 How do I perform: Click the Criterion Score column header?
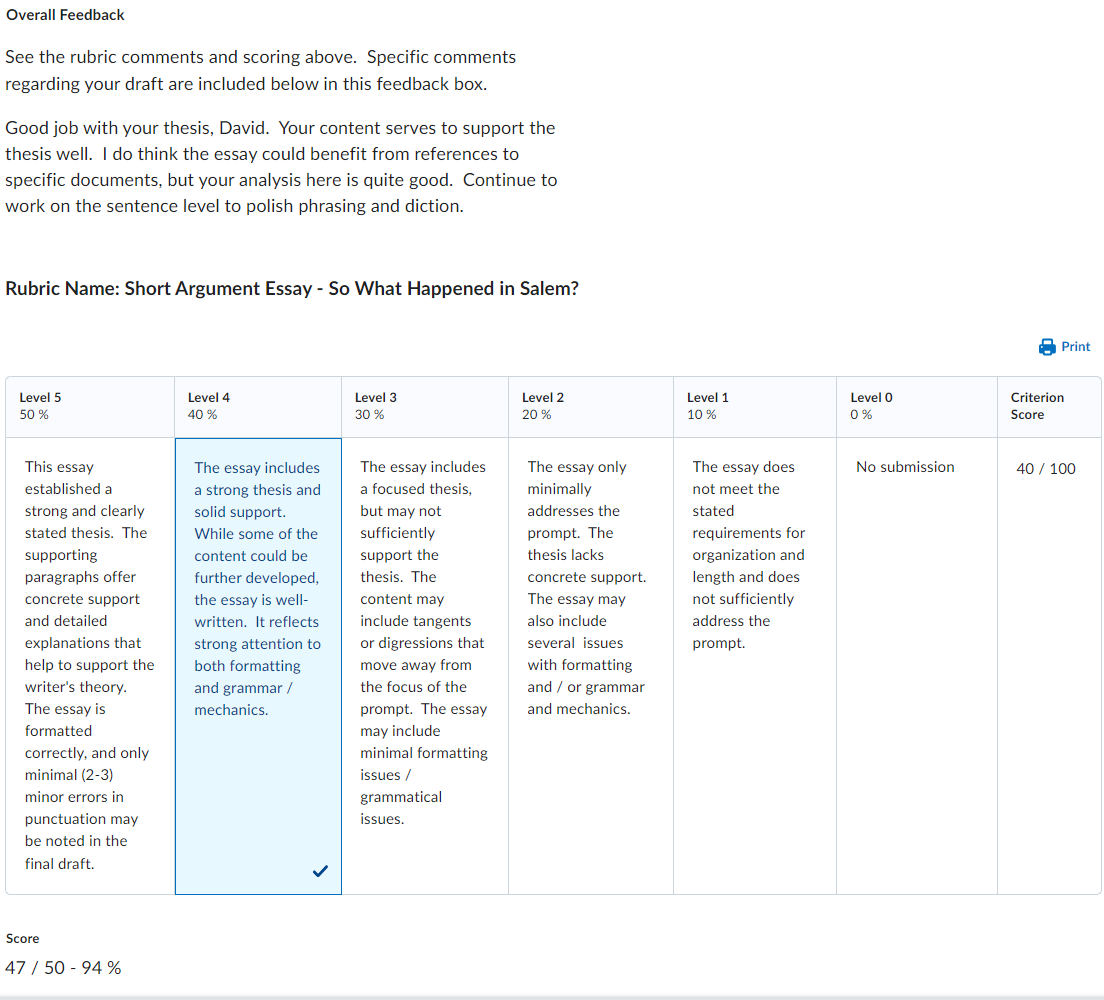coord(1037,405)
